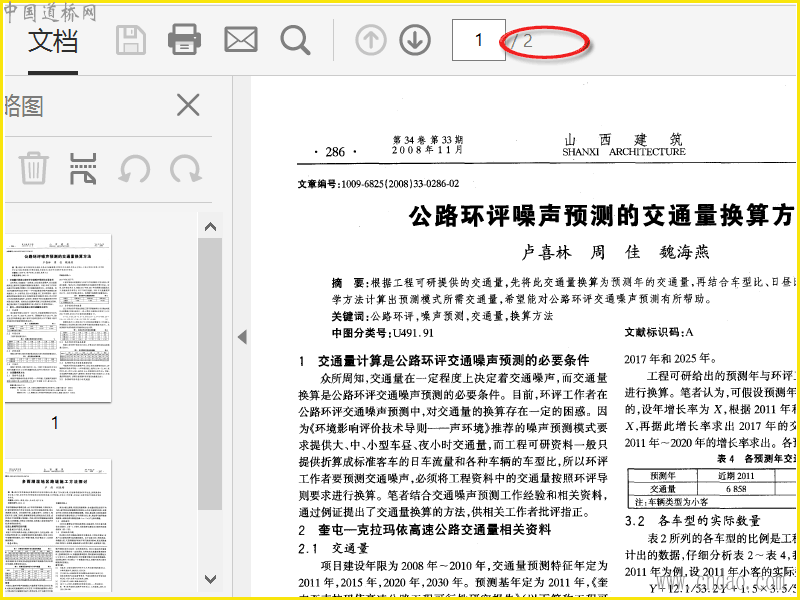800x600 pixels.
Task: Click the classification code U491.91
Action: click(x=413, y=333)
